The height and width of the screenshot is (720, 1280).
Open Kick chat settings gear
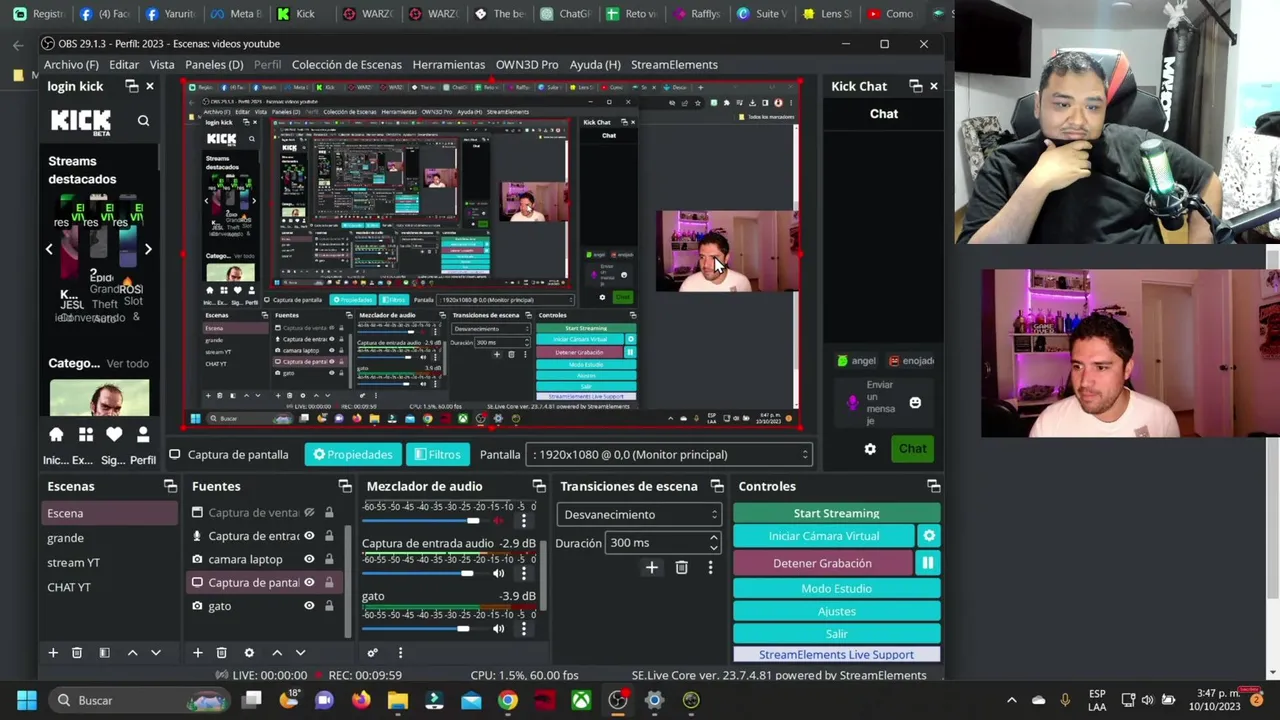tap(870, 449)
